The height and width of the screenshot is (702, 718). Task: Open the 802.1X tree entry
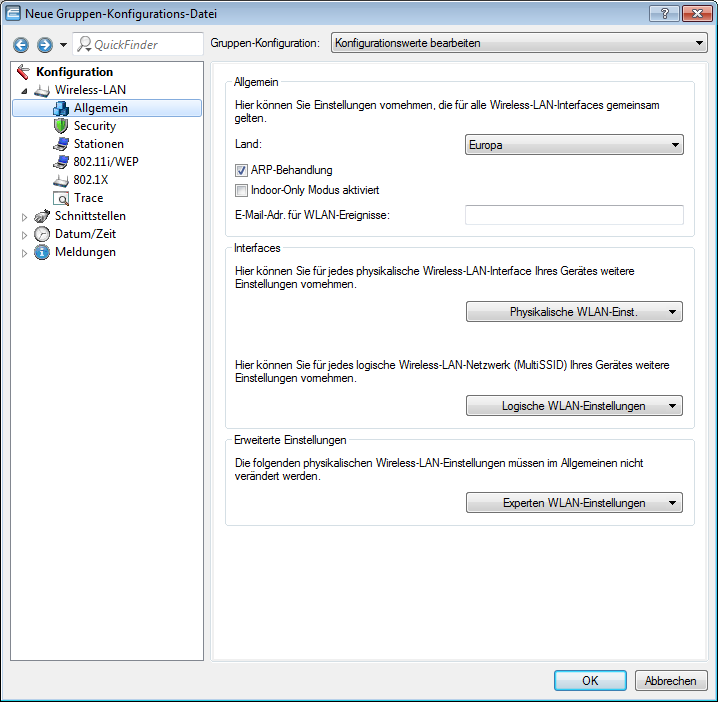(x=90, y=180)
